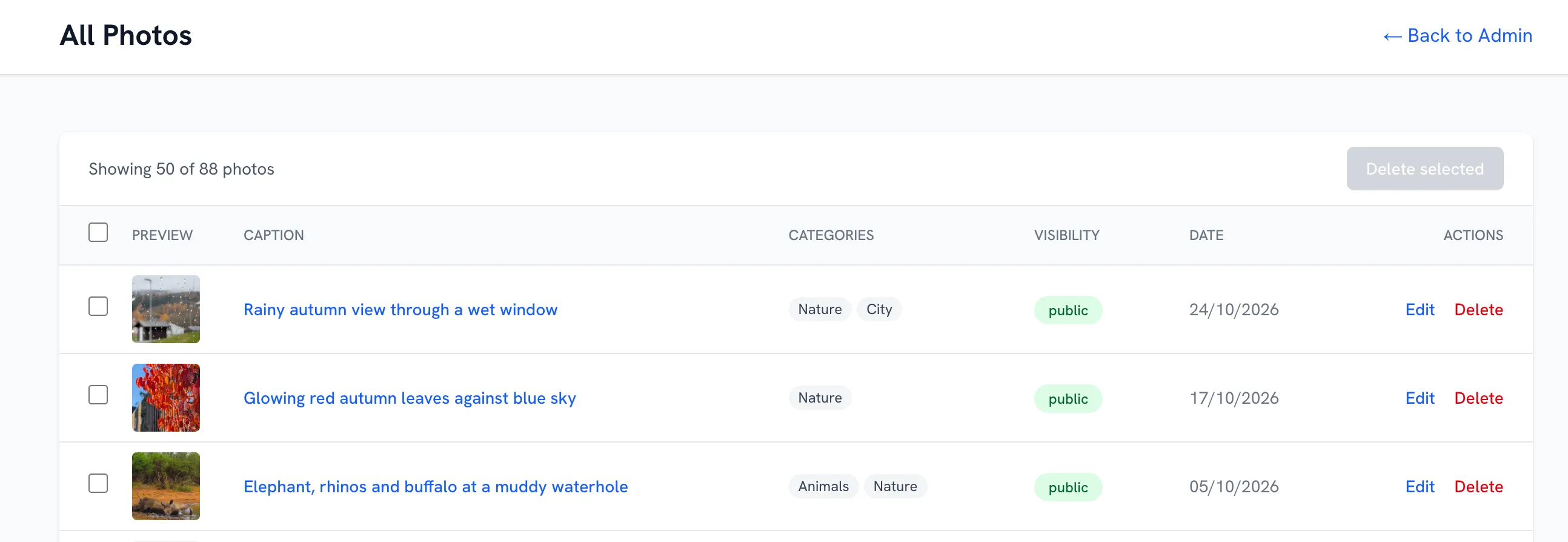Click the All Photos page heading
The height and width of the screenshot is (542, 1568).
pos(125,35)
